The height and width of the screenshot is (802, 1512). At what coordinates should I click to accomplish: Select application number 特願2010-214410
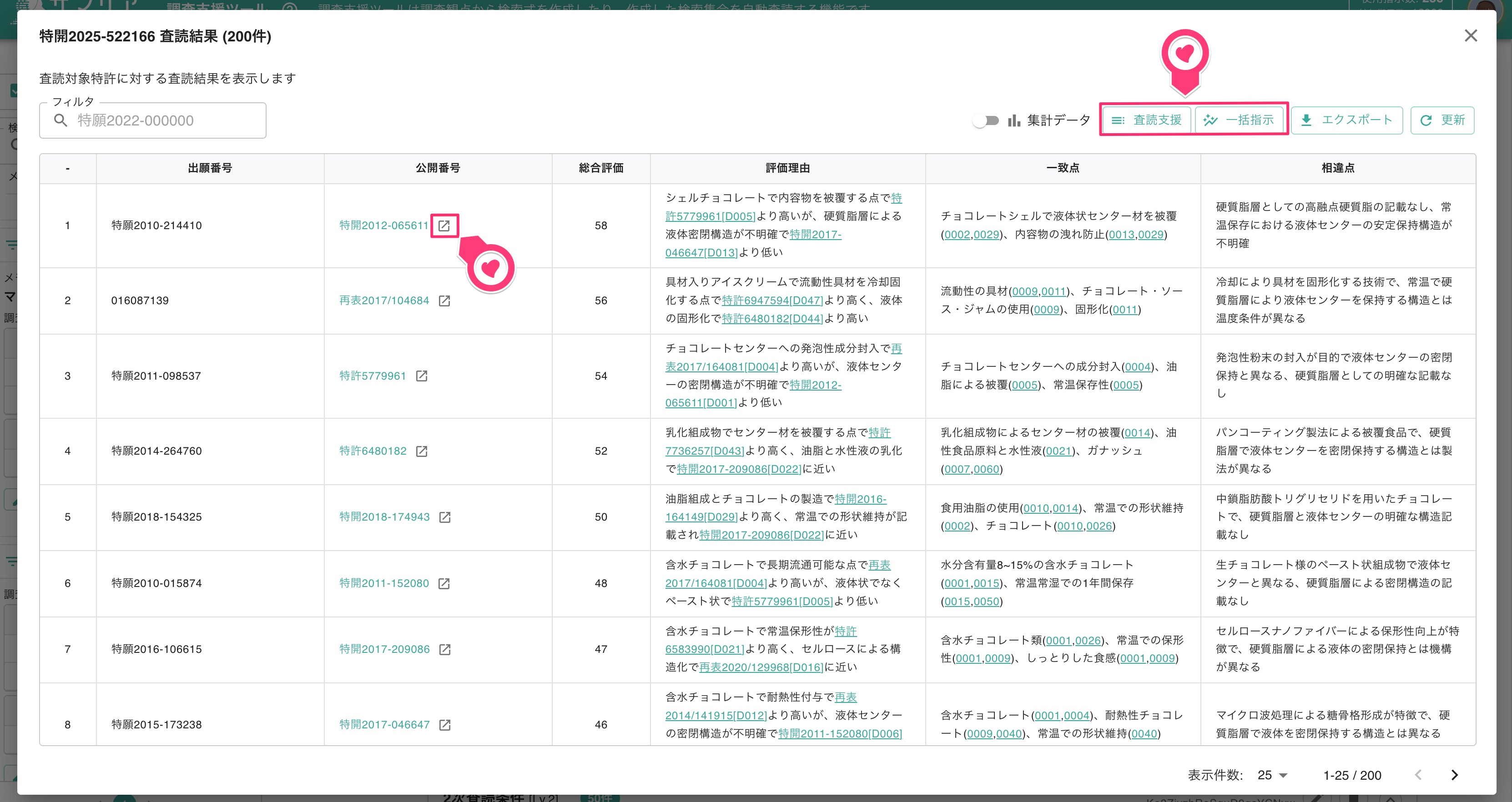click(157, 226)
